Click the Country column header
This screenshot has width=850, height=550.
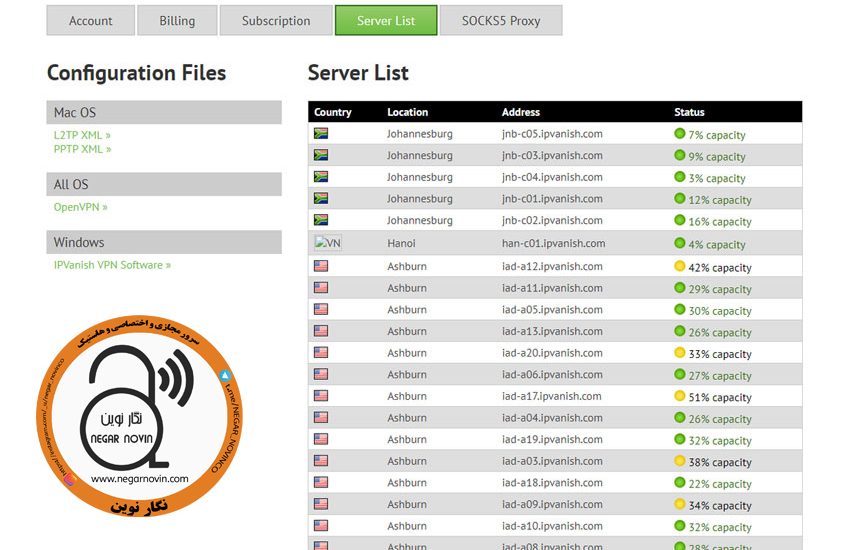(333, 112)
